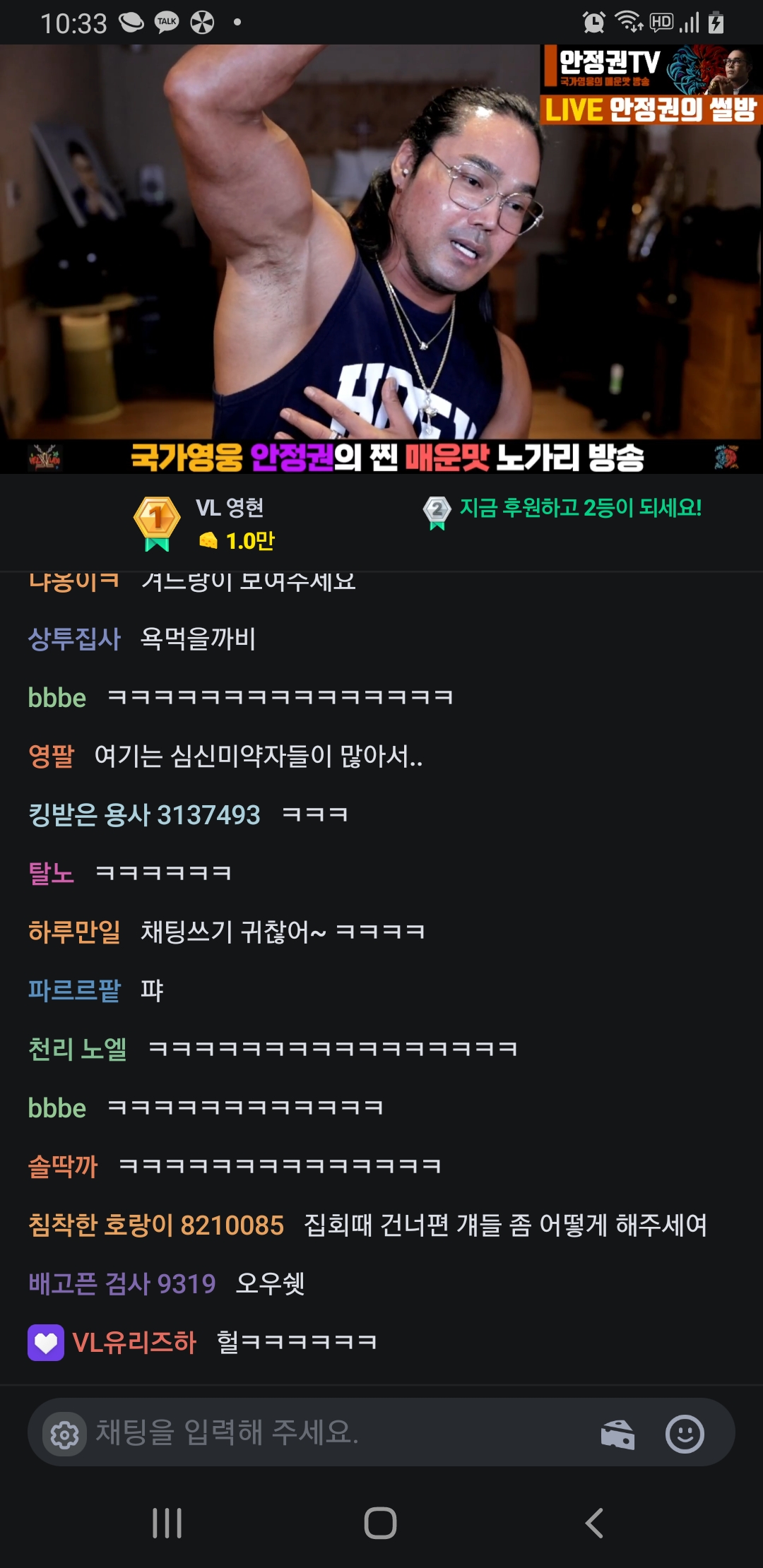Screen dimensions: 763x1568
Task: Open chat settings gear icon
Action: click(65, 1435)
